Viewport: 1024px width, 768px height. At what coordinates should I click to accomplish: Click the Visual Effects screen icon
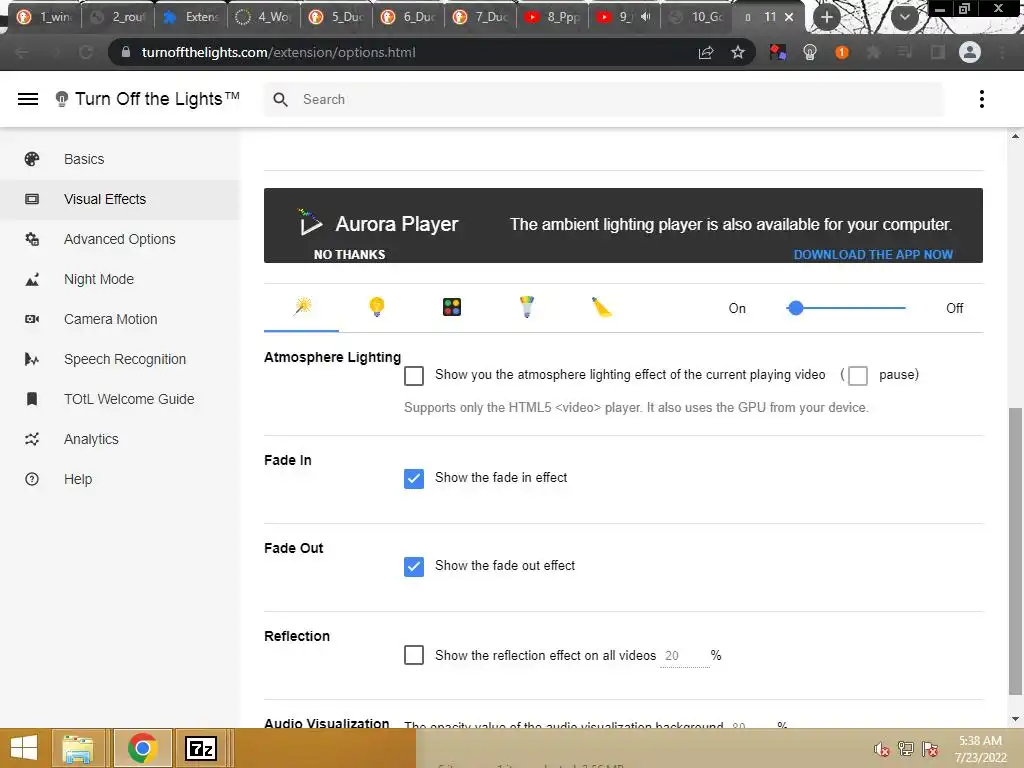31,199
